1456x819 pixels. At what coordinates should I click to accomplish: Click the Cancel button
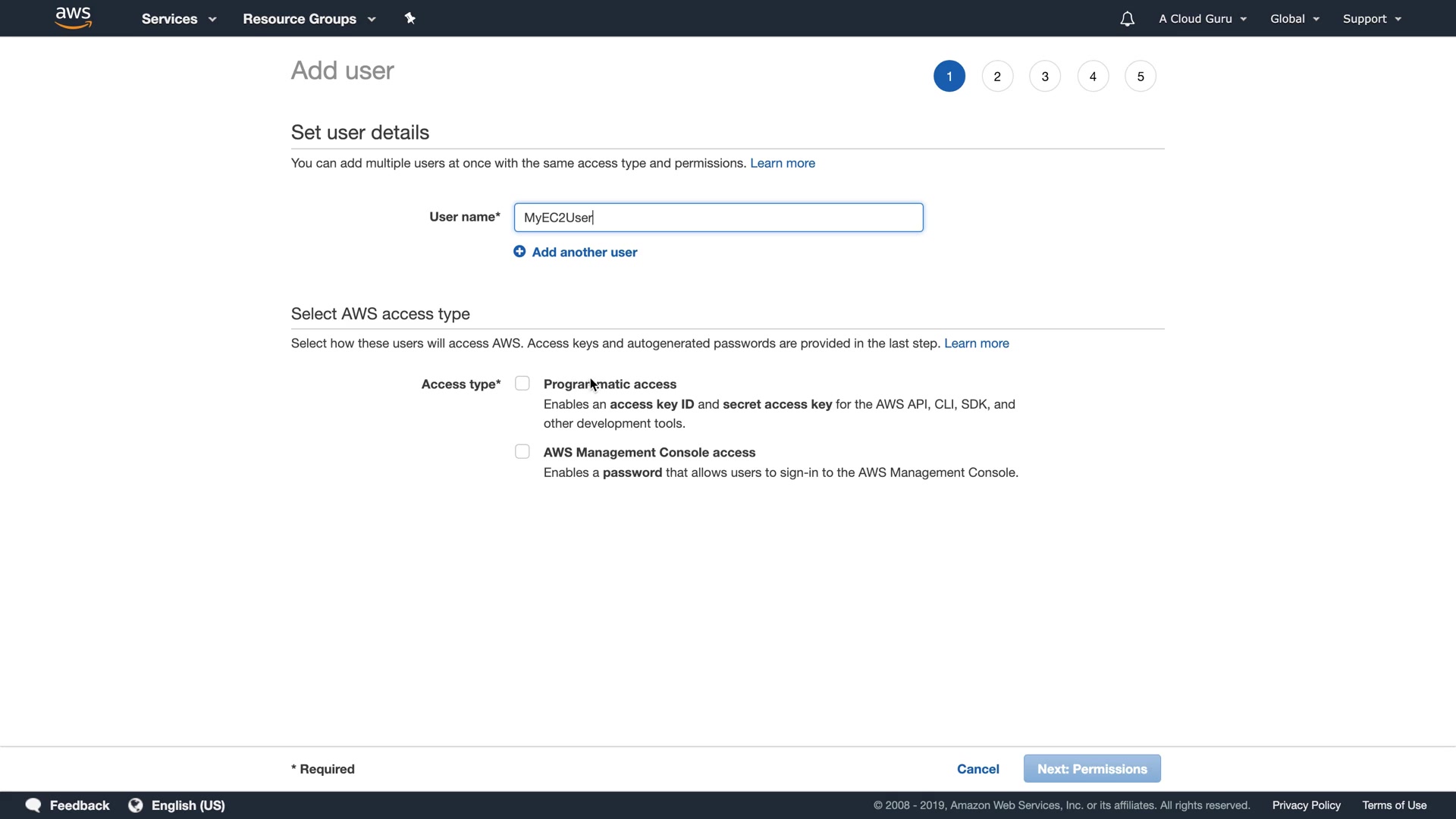977,769
